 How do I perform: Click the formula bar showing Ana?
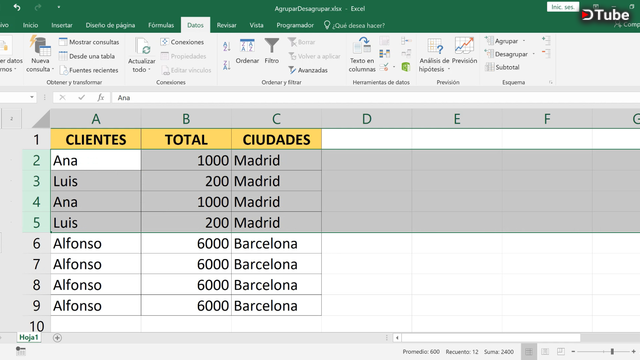click(376, 98)
